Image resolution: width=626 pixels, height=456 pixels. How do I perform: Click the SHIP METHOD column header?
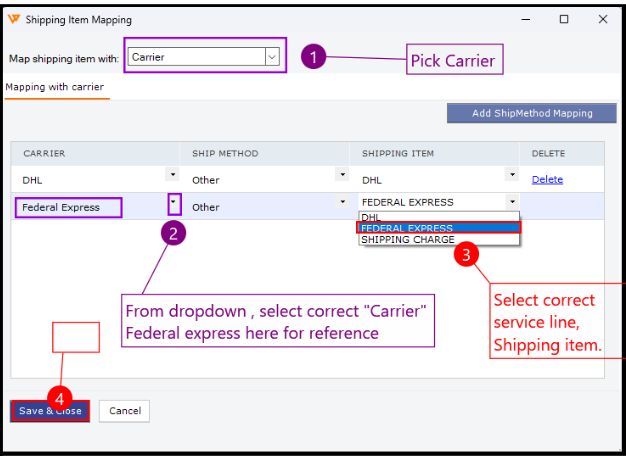(225, 153)
